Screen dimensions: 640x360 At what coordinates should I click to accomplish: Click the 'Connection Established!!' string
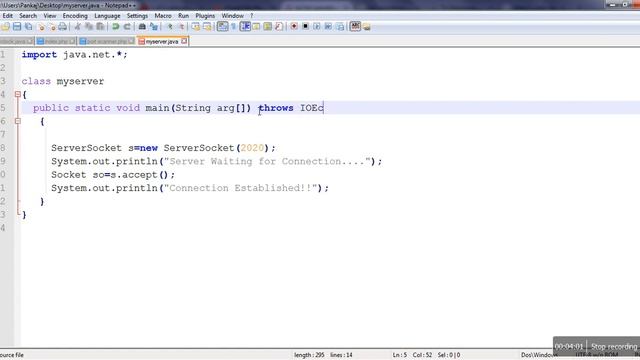[240, 188]
